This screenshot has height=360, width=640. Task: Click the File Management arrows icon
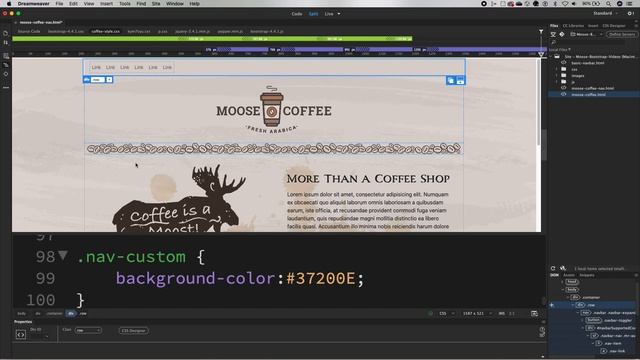(6, 42)
